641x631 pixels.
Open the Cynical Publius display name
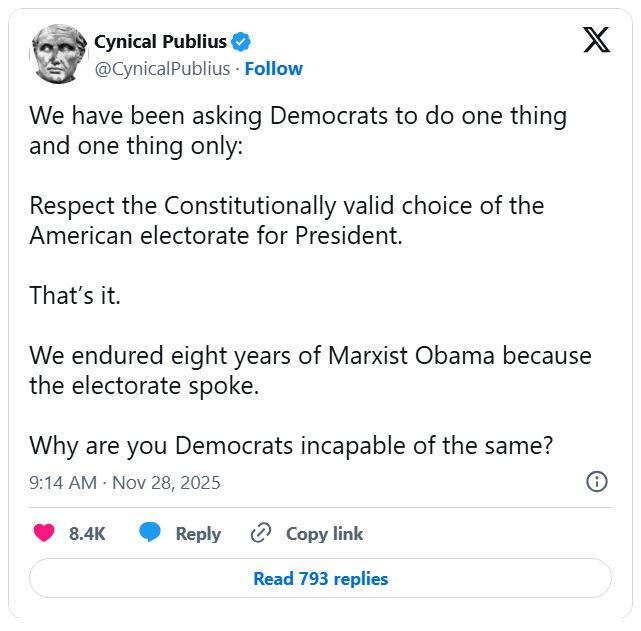tap(160, 42)
